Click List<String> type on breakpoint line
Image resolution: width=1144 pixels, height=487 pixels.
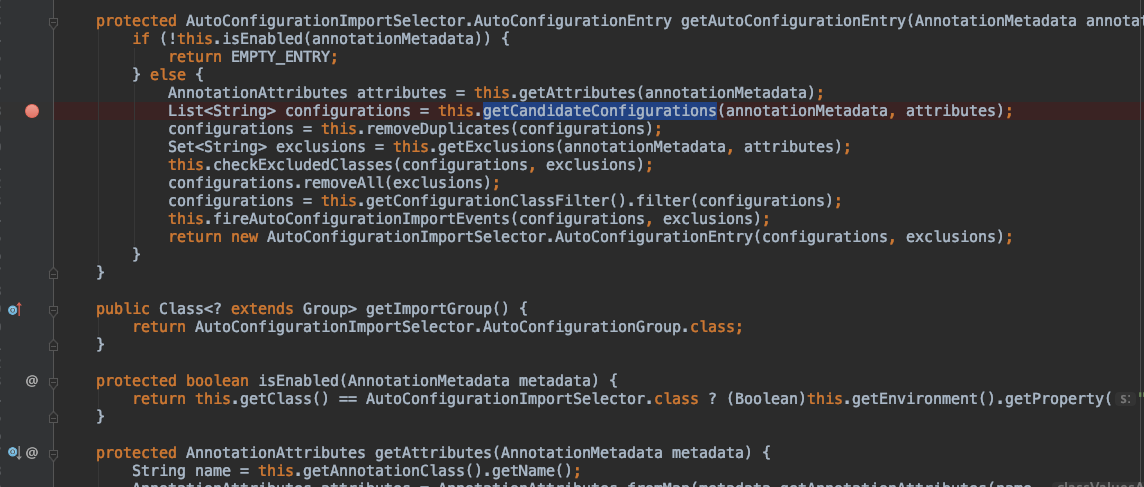point(222,111)
